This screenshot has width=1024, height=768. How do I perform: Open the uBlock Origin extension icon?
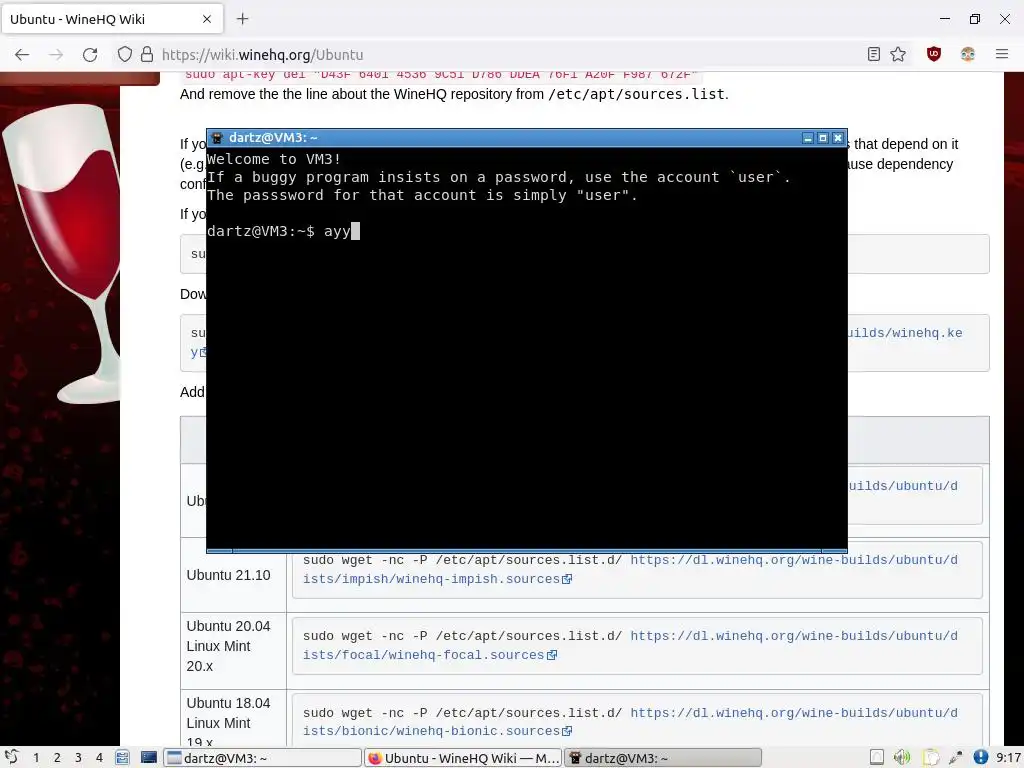point(934,54)
